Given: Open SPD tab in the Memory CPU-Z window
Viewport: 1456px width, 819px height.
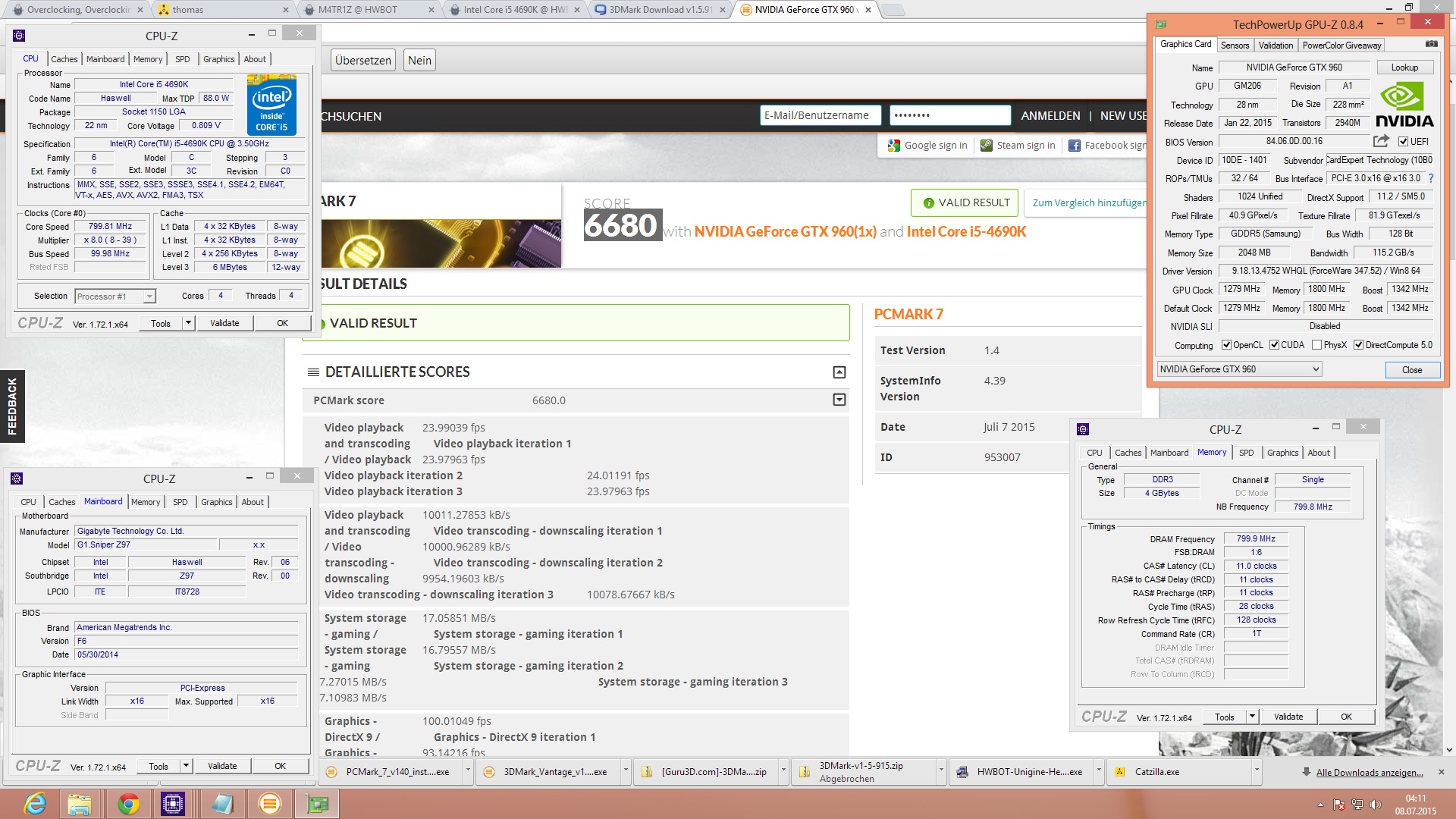Looking at the screenshot, I should click(1247, 453).
